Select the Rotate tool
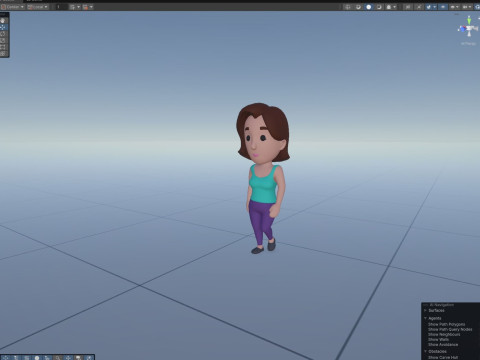Screen dimensions: 480x360 [x=3, y=34]
